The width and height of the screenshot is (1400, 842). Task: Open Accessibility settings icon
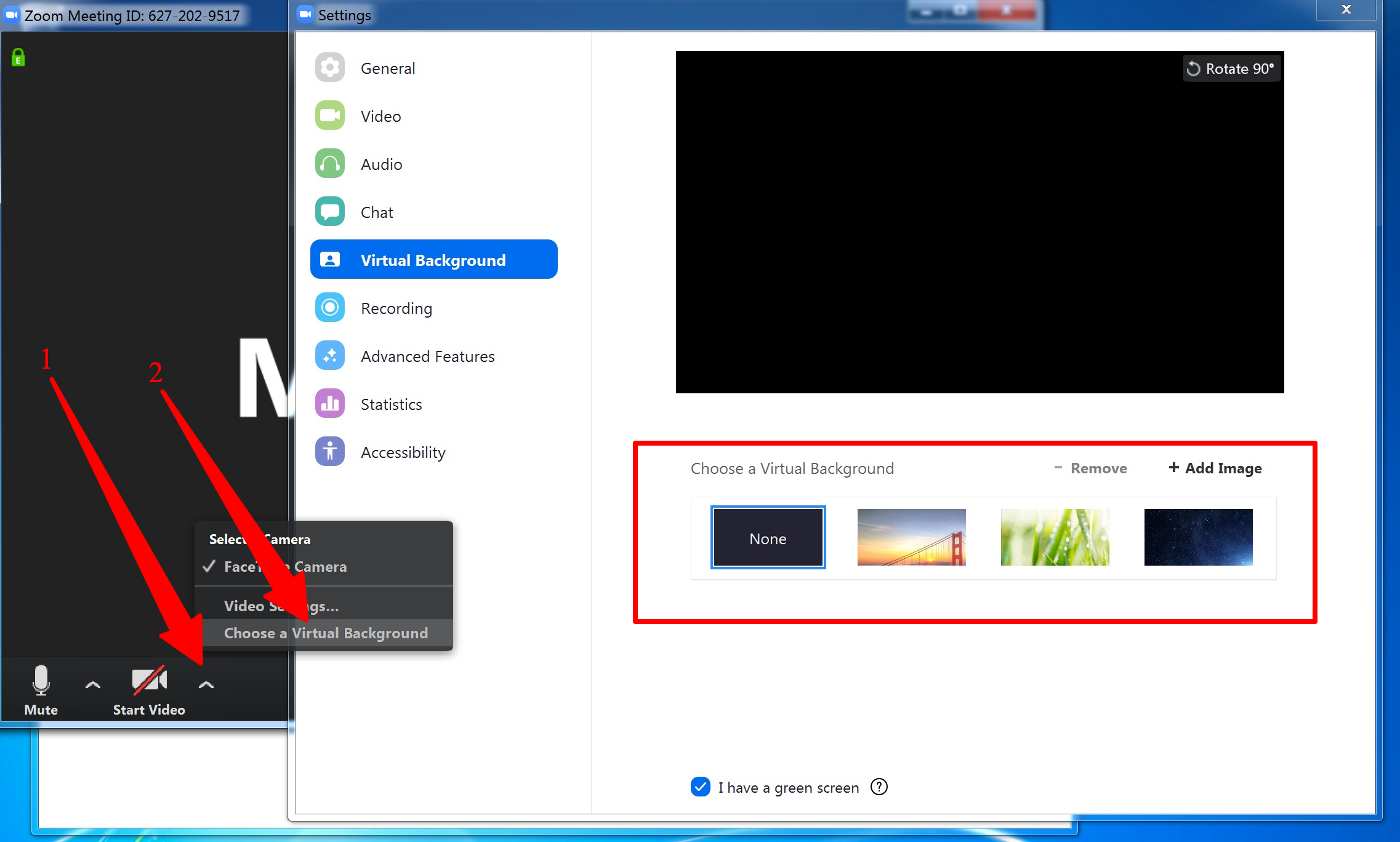click(330, 452)
